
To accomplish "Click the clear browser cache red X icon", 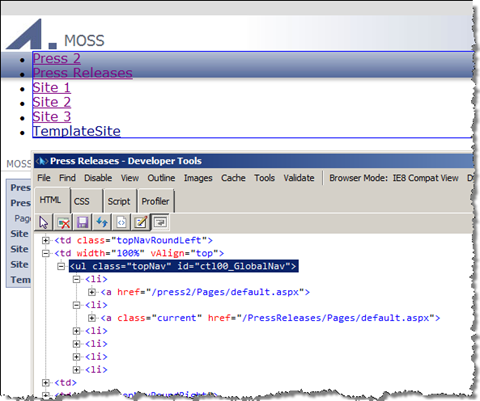I will click(63, 222).
